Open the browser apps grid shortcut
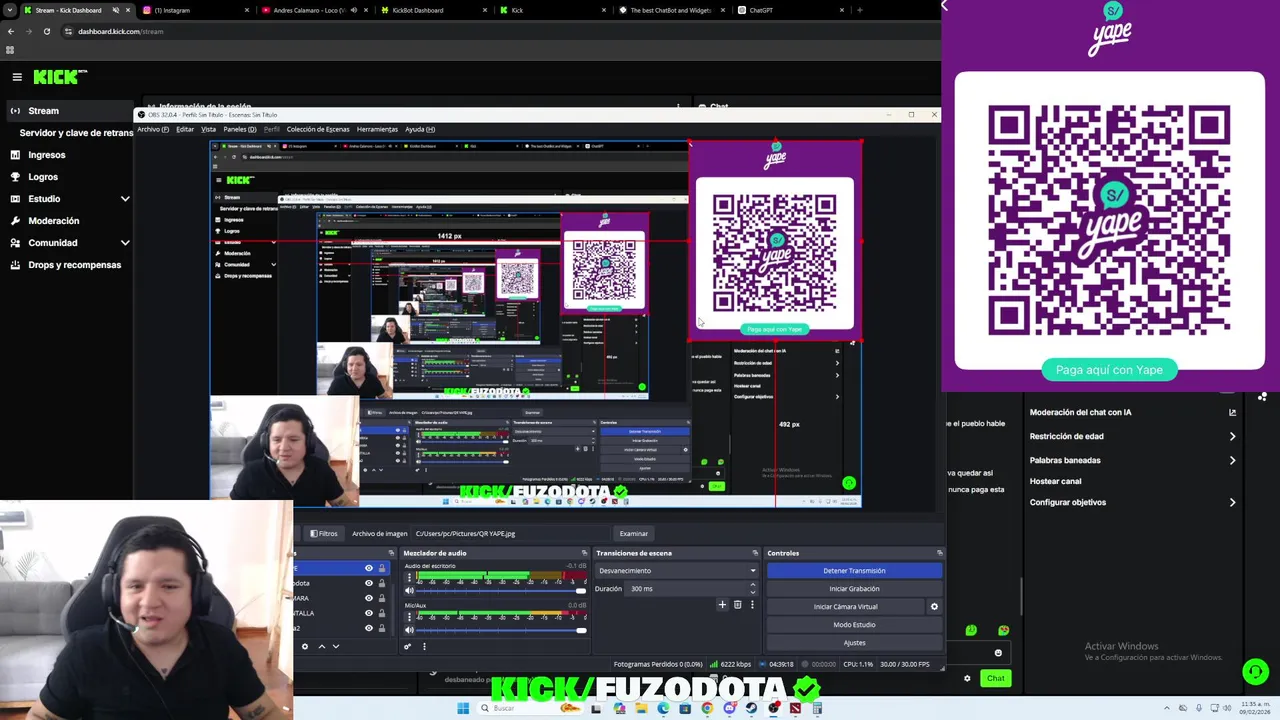The height and width of the screenshot is (720, 1280). pyautogui.click(x=10, y=50)
